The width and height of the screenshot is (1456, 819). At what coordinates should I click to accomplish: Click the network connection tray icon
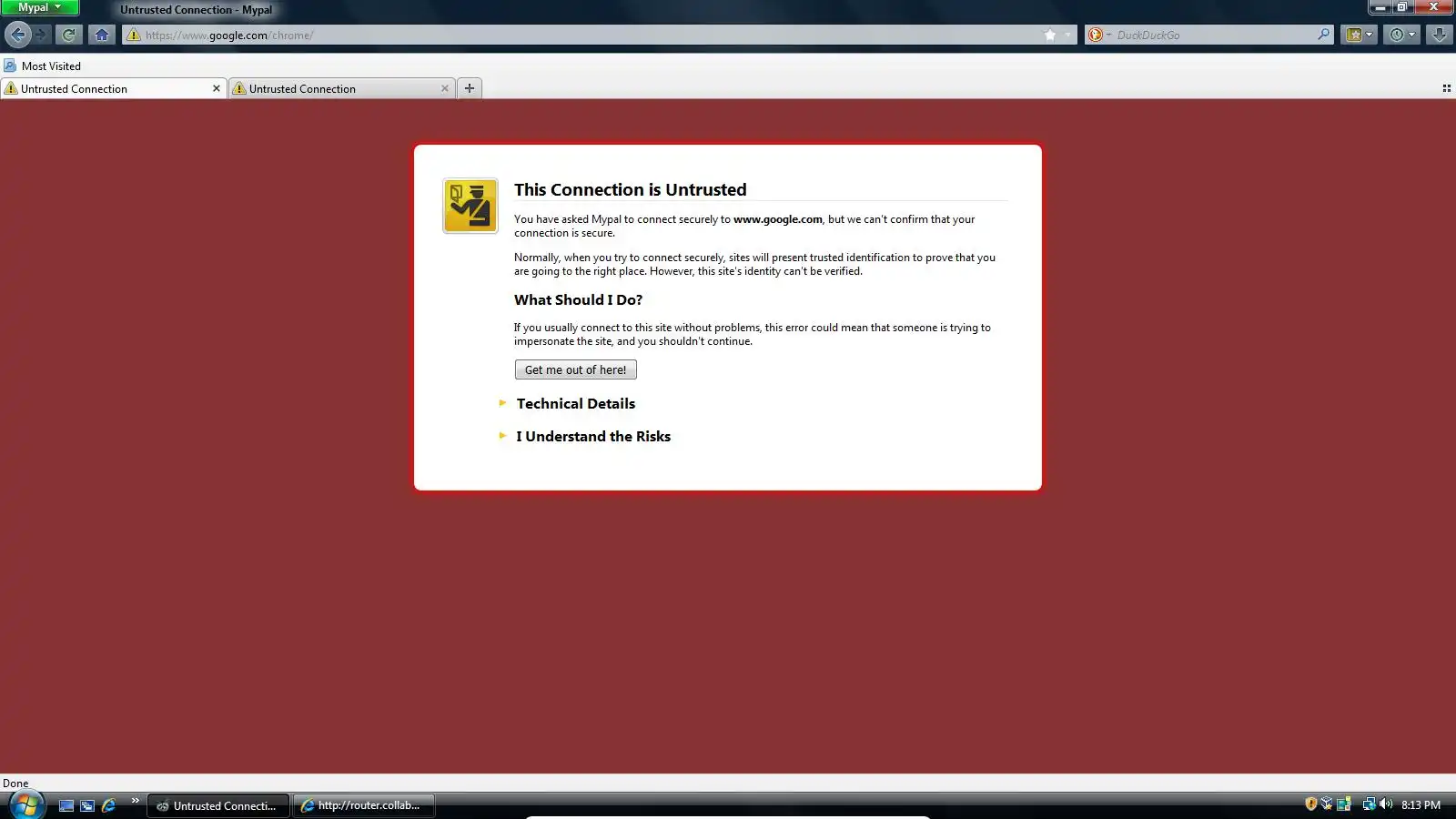1369,804
